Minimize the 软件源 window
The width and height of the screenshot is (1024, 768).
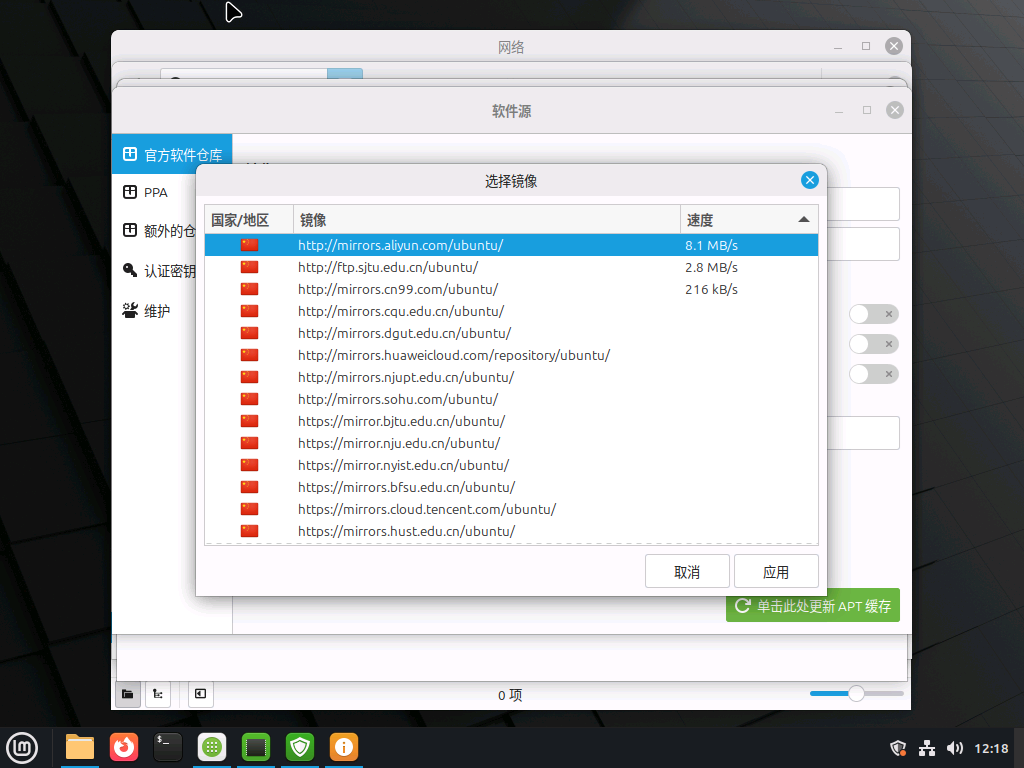click(x=839, y=110)
